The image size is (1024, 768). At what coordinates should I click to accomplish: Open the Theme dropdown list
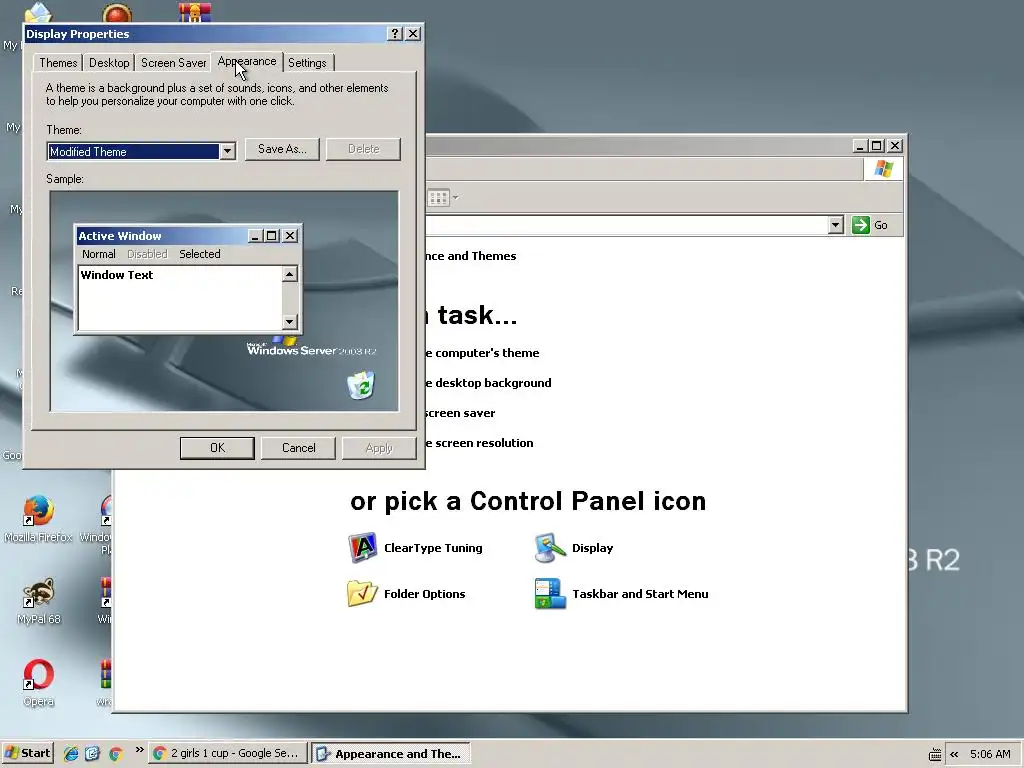coord(227,152)
